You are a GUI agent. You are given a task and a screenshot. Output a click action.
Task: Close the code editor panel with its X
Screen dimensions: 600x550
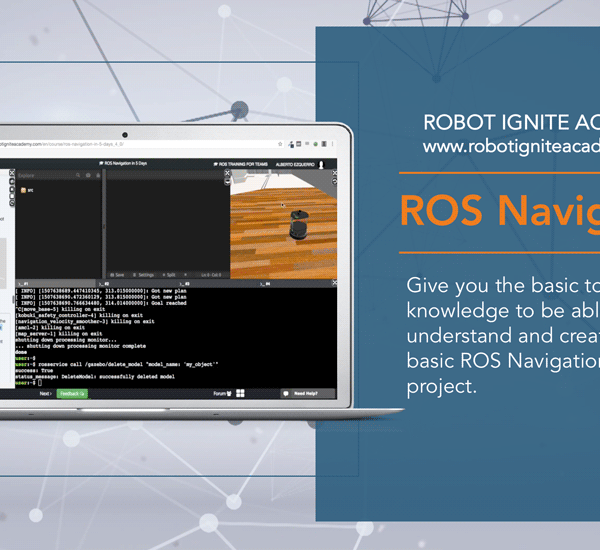pyautogui.click(x=227, y=173)
